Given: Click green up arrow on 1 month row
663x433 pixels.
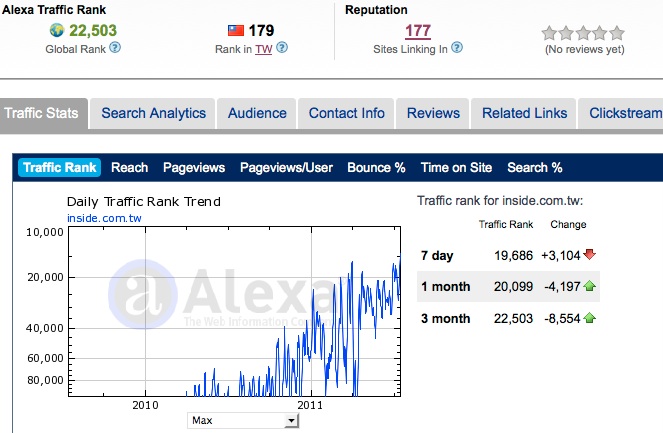Looking at the screenshot, I should coord(589,286).
